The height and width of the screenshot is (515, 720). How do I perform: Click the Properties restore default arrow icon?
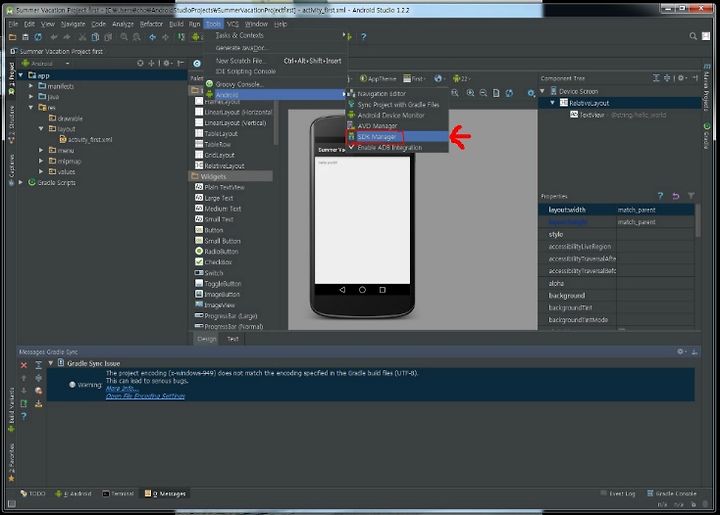[675, 196]
